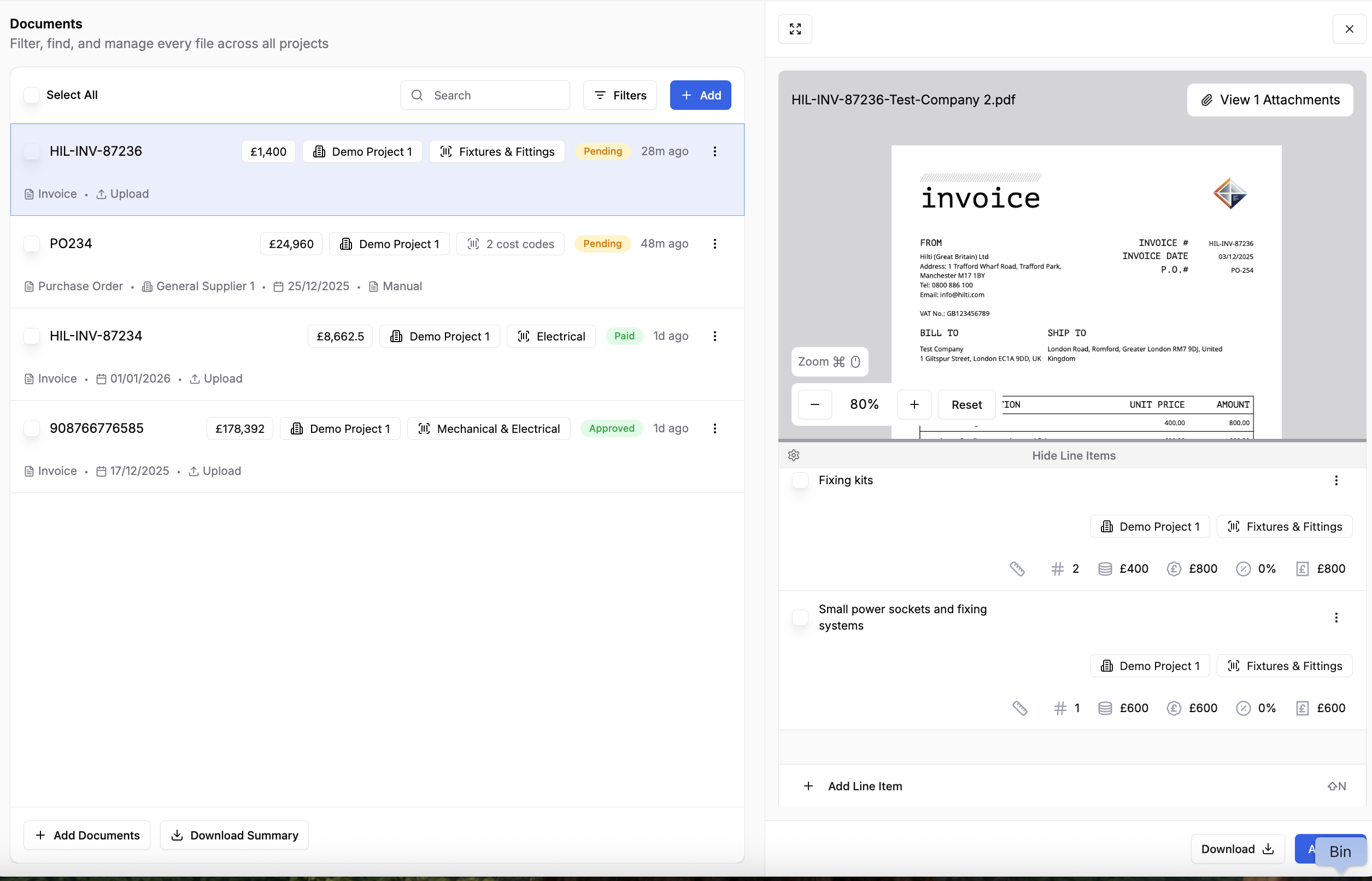This screenshot has height=881, width=1372.
Task: Click the zoom out minus button
Action: (815, 404)
